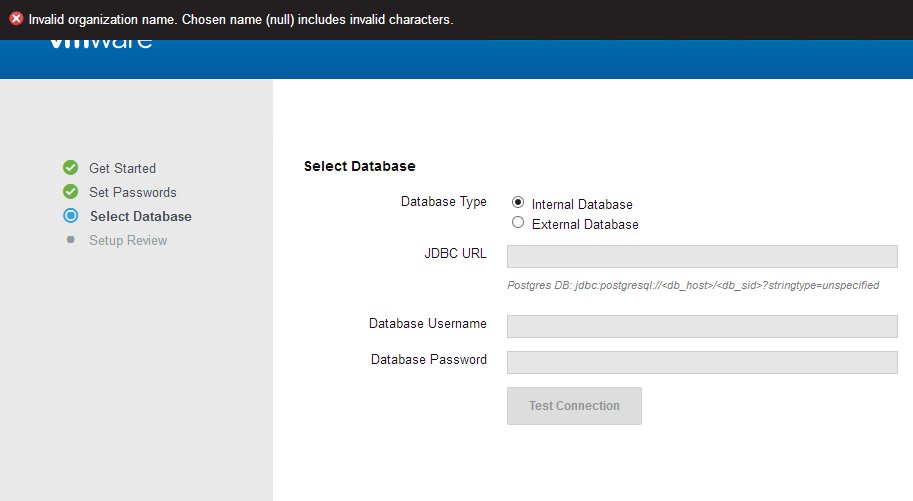
Task: Go to the Set Passwords wizard step
Action: [x=132, y=192]
